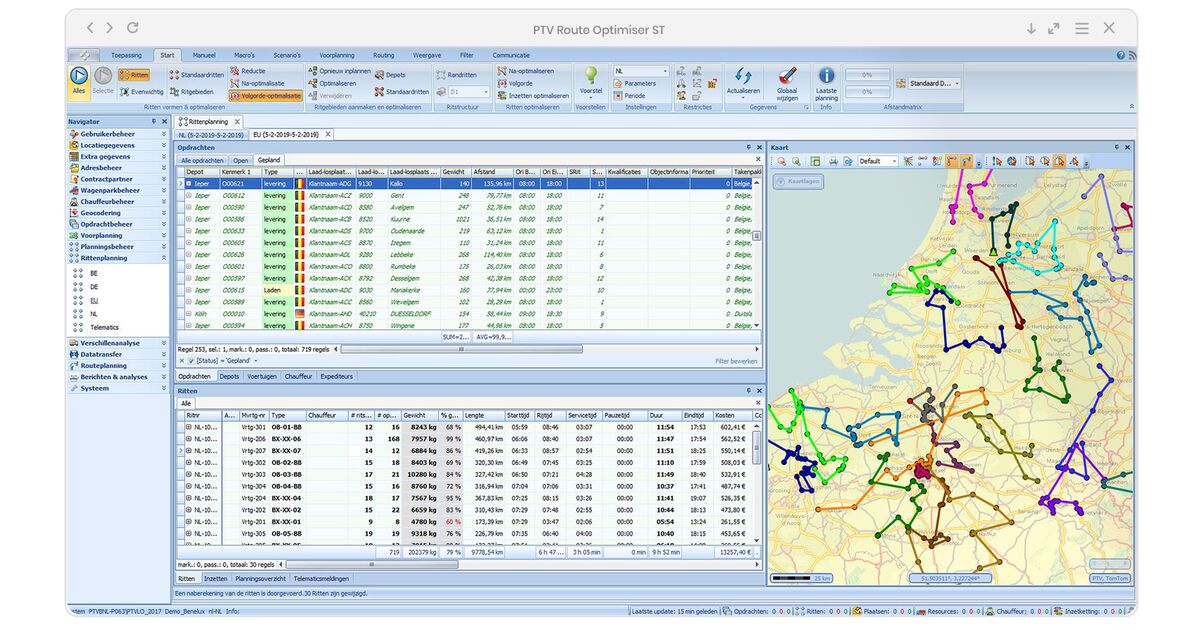Click the Voorstel lightbulb icon
The image size is (1200, 630).
pos(590,75)
